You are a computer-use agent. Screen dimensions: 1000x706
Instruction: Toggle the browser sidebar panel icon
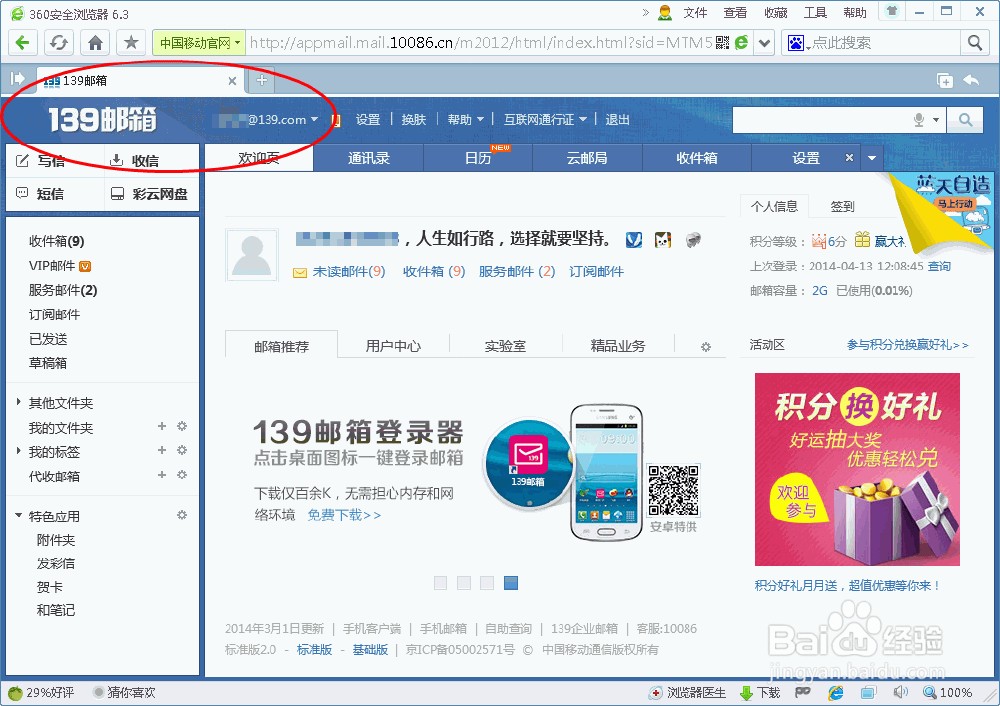point(17,78)
